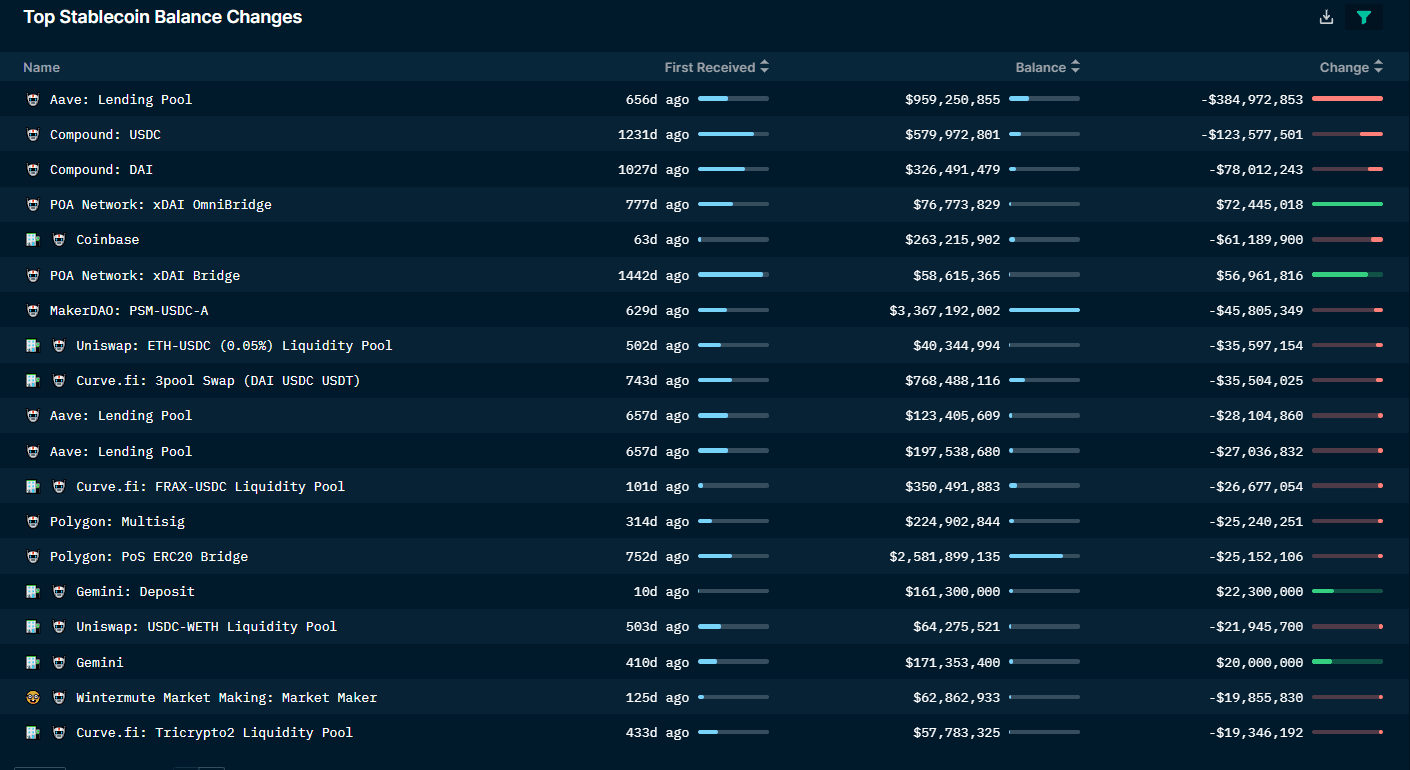The width and height of the screenshot is (1410, 770).
Task: Click the balance bar next to $3,367,192,002
Action: 1044,310
